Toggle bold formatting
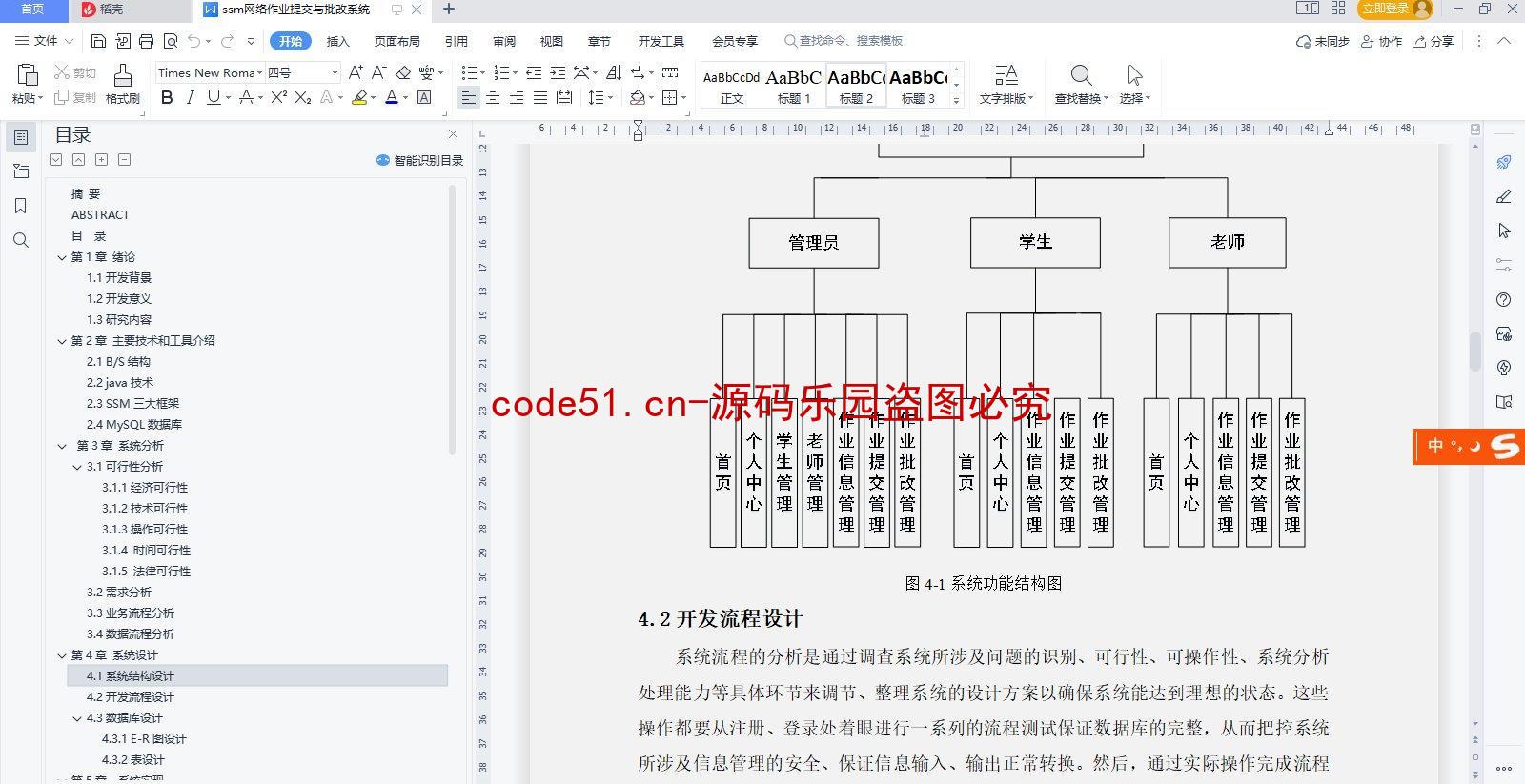The height and width of the screenshot is (784, 1525). tap(167, 97)
